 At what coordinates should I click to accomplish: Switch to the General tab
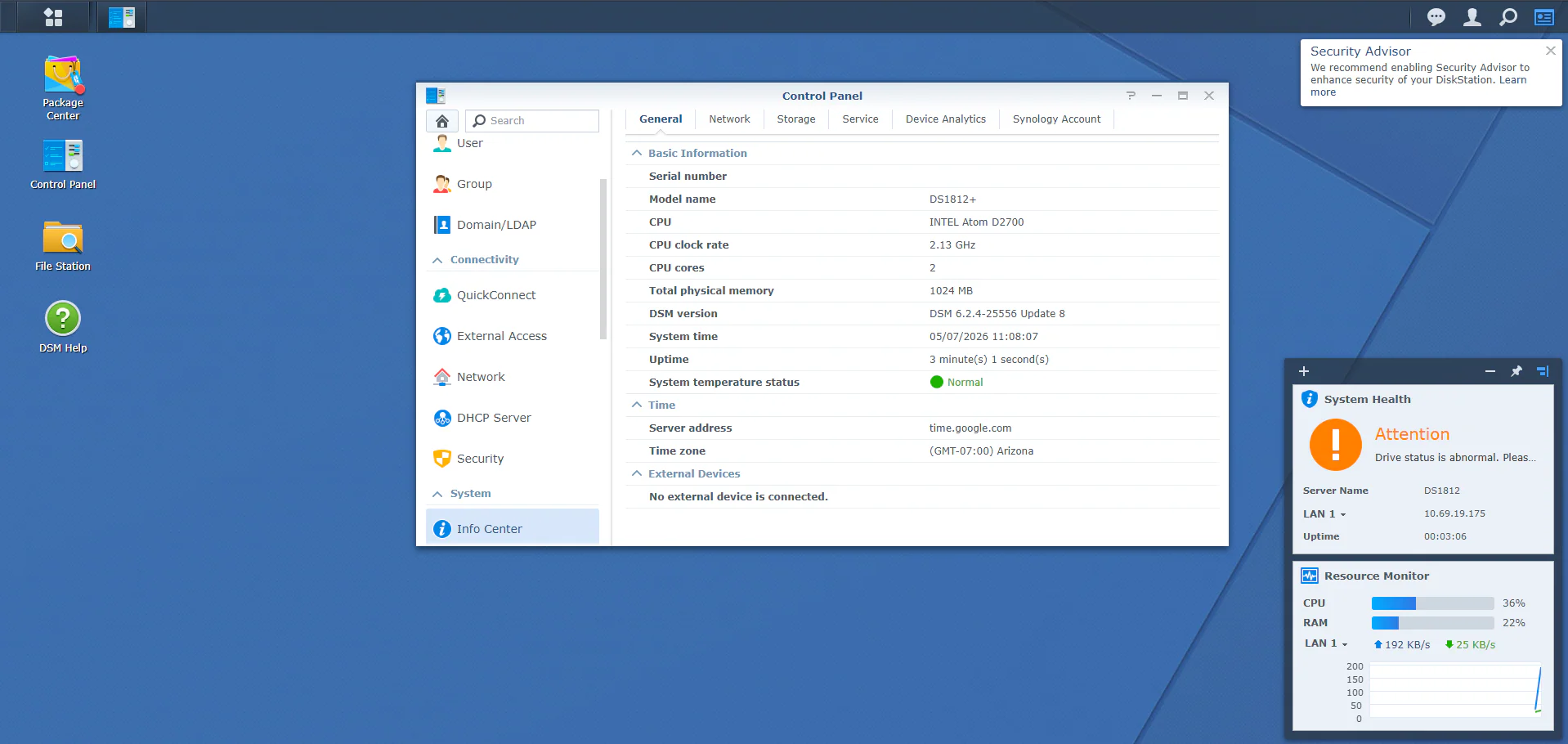661,119
